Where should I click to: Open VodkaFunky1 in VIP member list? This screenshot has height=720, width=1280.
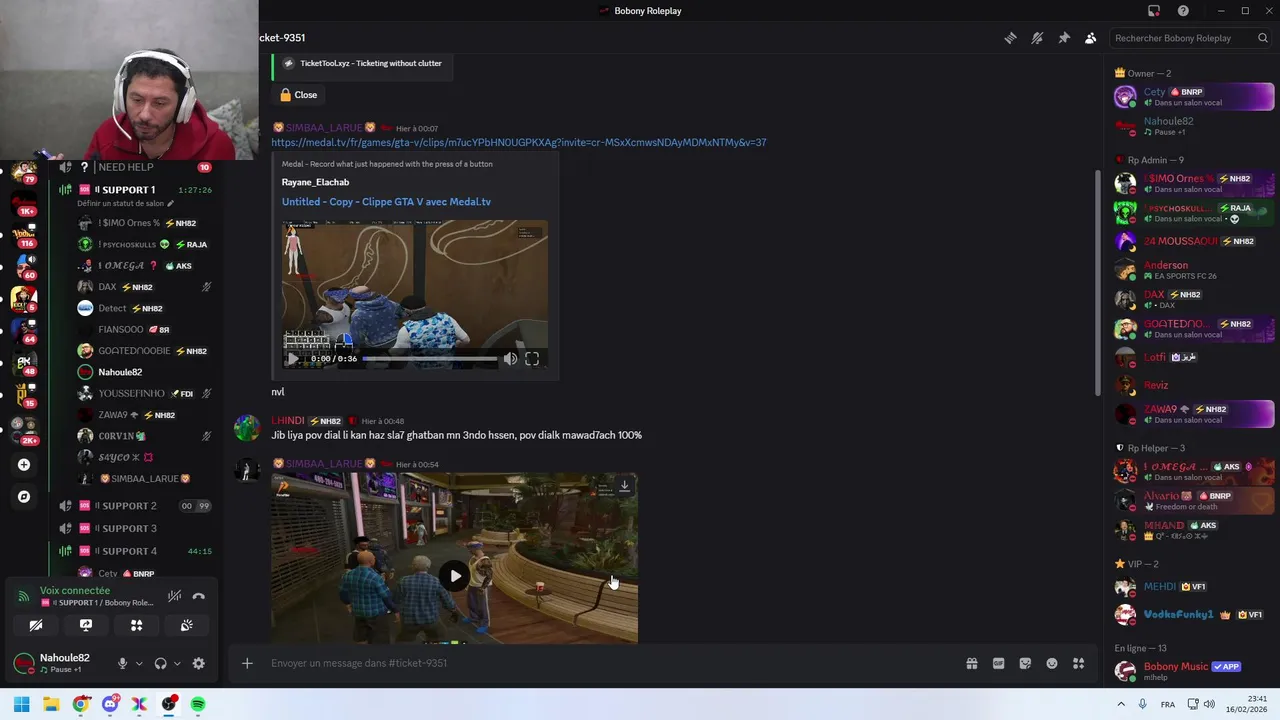tap(1195, 615)
